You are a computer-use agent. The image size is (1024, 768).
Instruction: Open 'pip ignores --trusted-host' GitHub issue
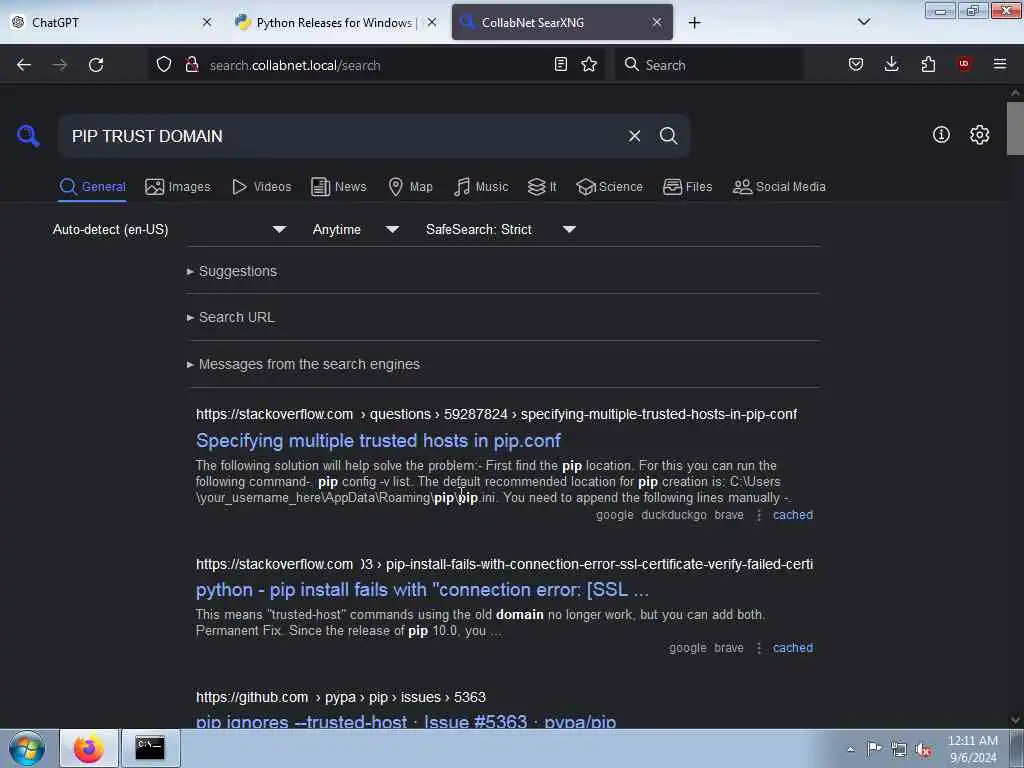[x=406, y=721]
